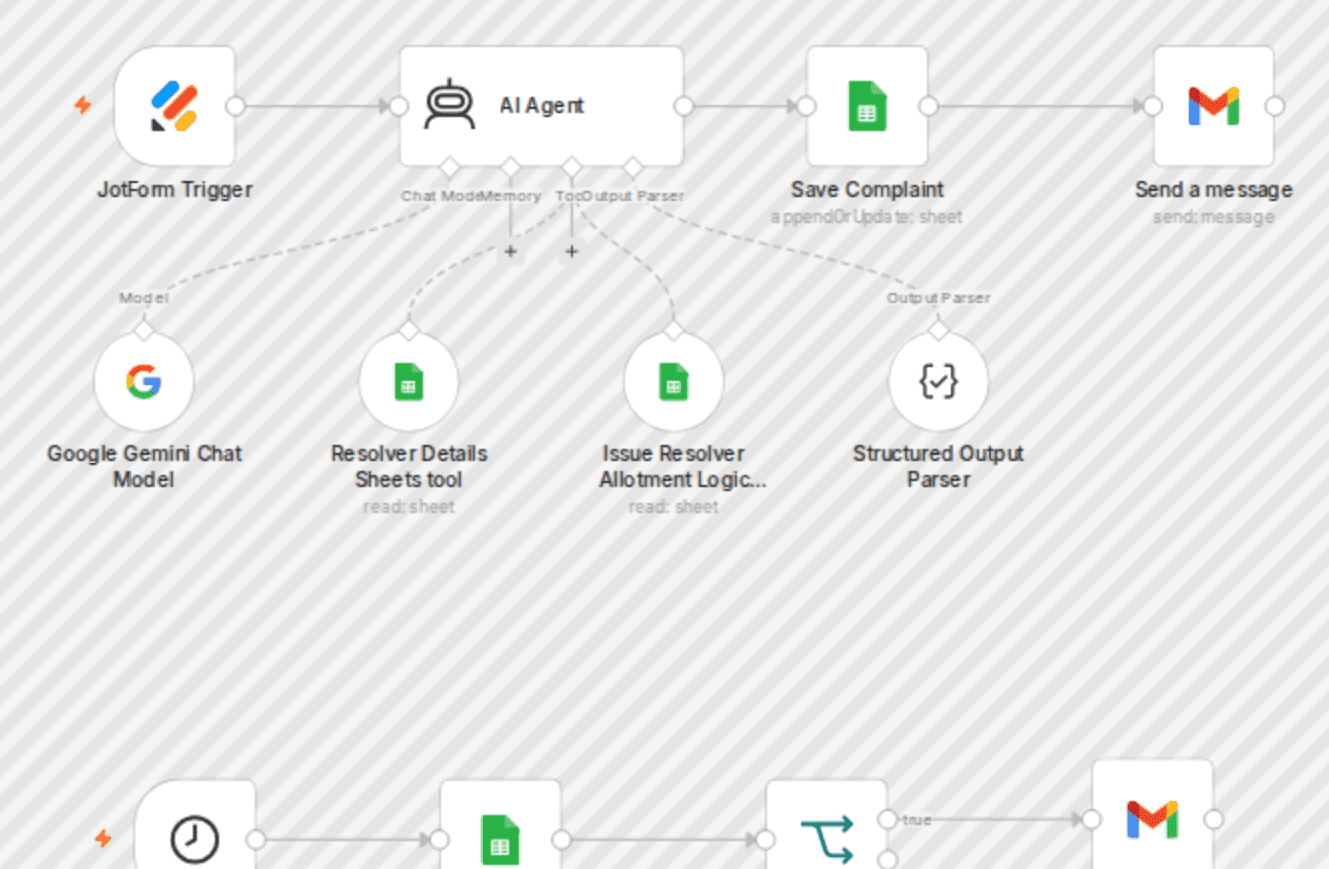Viewport: 1329px width, 869px height.
Task: Click the JotForm Trigger output connector
Action: (x=236, y=106)
